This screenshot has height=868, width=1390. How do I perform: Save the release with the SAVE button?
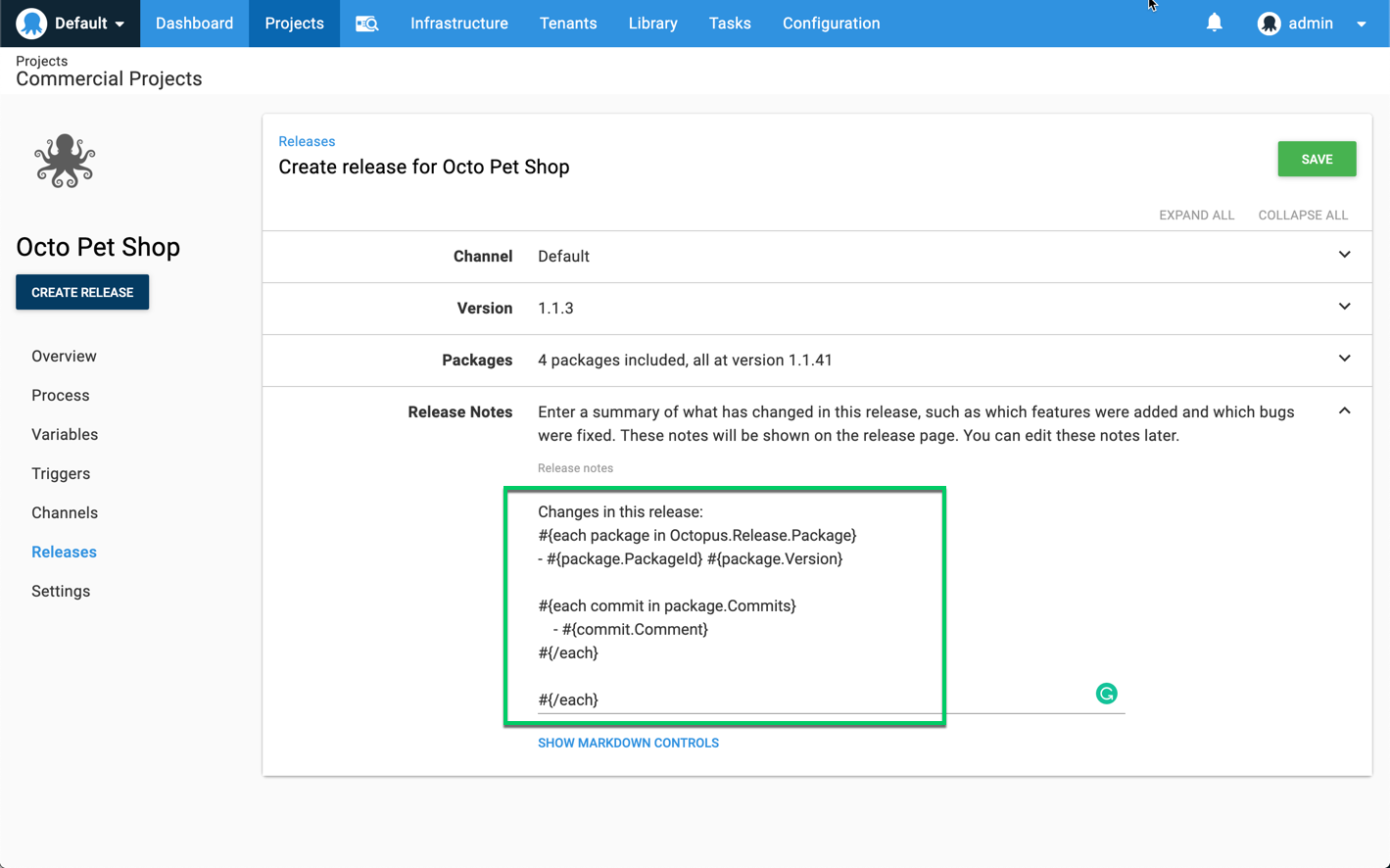click(1316, 159)
